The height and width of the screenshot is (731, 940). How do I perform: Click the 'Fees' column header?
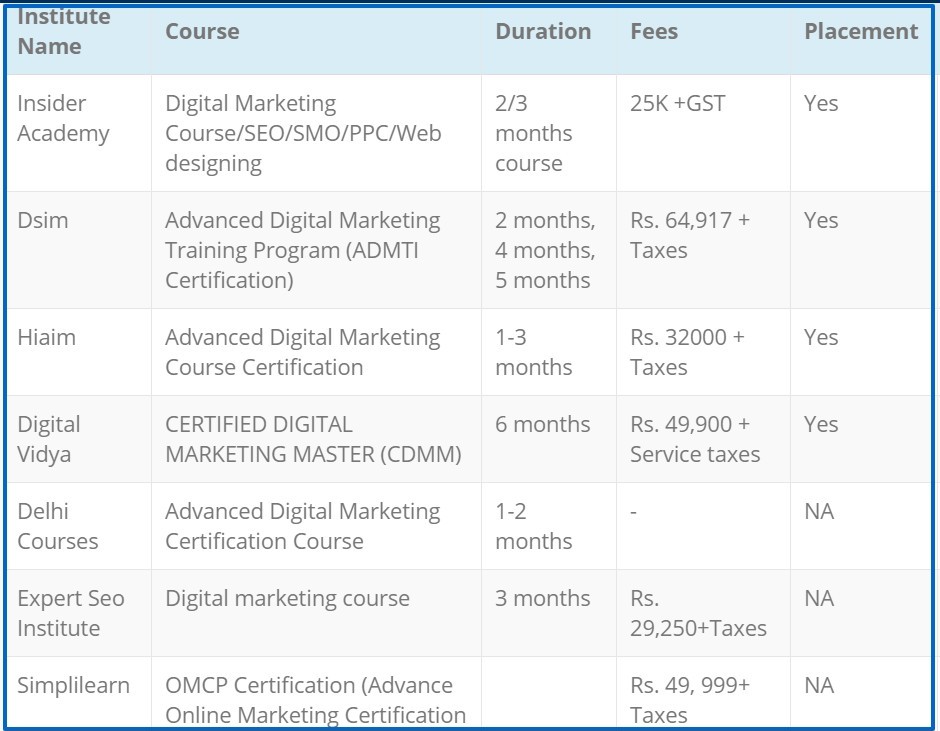click(x=703, y=40)
